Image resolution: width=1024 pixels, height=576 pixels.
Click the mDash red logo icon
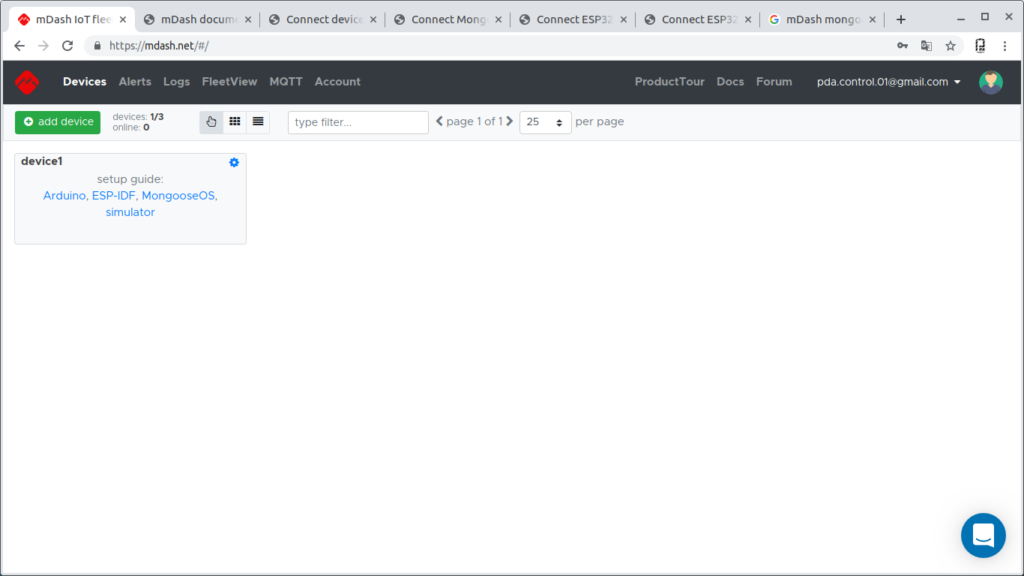pyautogui.click(x=27, y=82)
